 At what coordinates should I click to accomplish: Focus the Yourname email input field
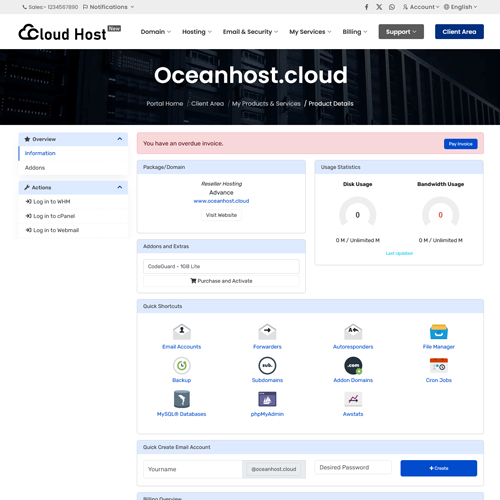click(x=193, y=469)
